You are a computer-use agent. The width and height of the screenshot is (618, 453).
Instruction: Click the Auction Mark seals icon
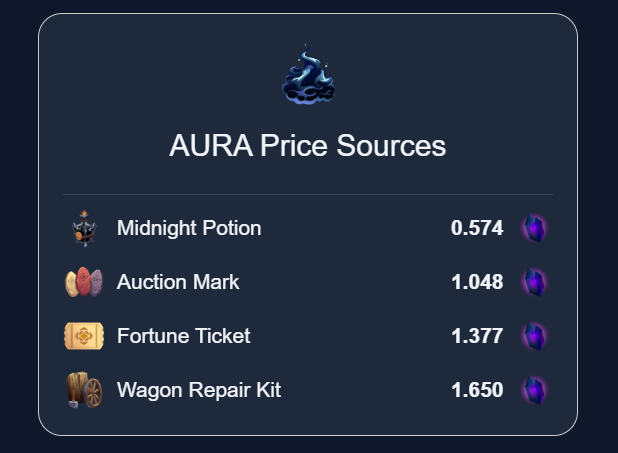coord(84,282)
